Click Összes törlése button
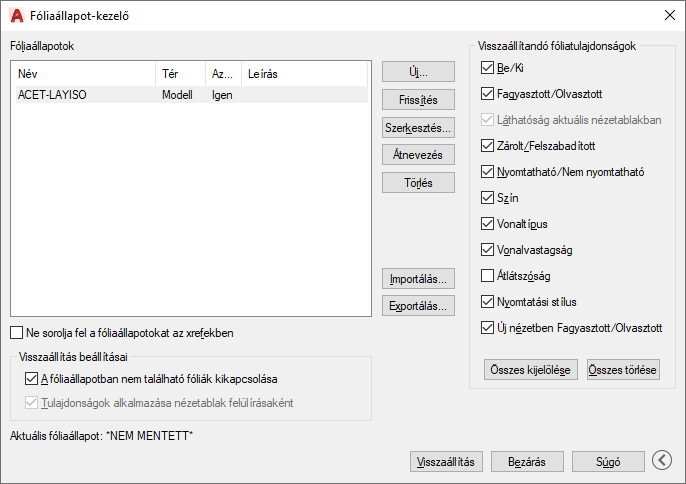686x484 pixels. click(623, 370)
